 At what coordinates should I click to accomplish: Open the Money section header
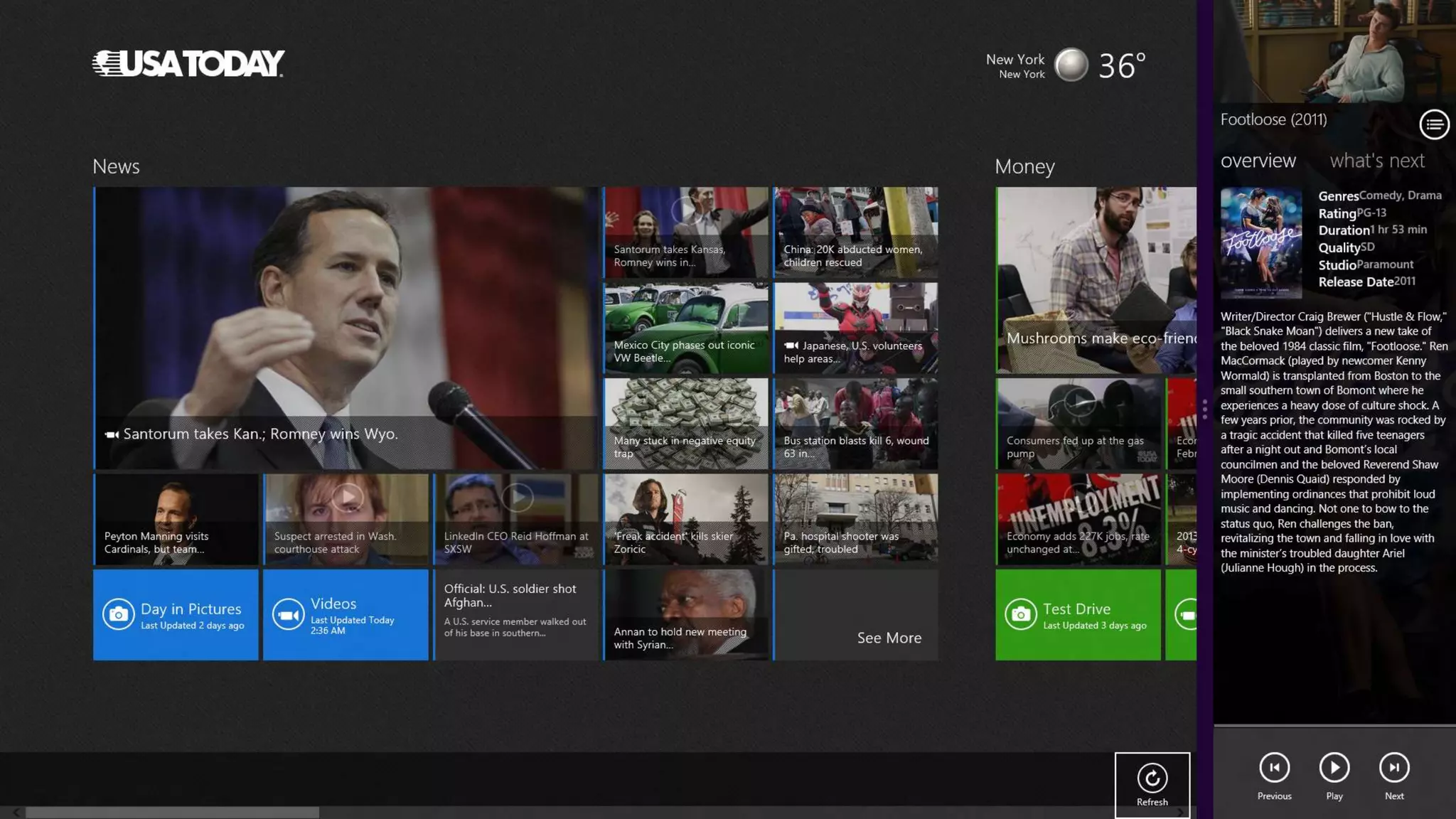click(x=1024, y=166)
